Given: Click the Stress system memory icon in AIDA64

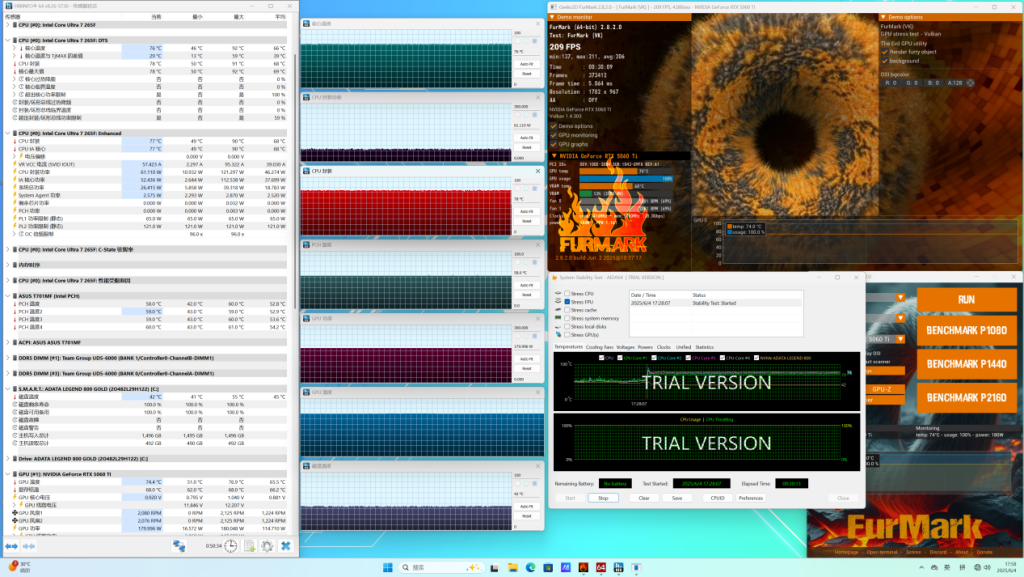Looking at the screenshot, I should (x=558, y=319).
